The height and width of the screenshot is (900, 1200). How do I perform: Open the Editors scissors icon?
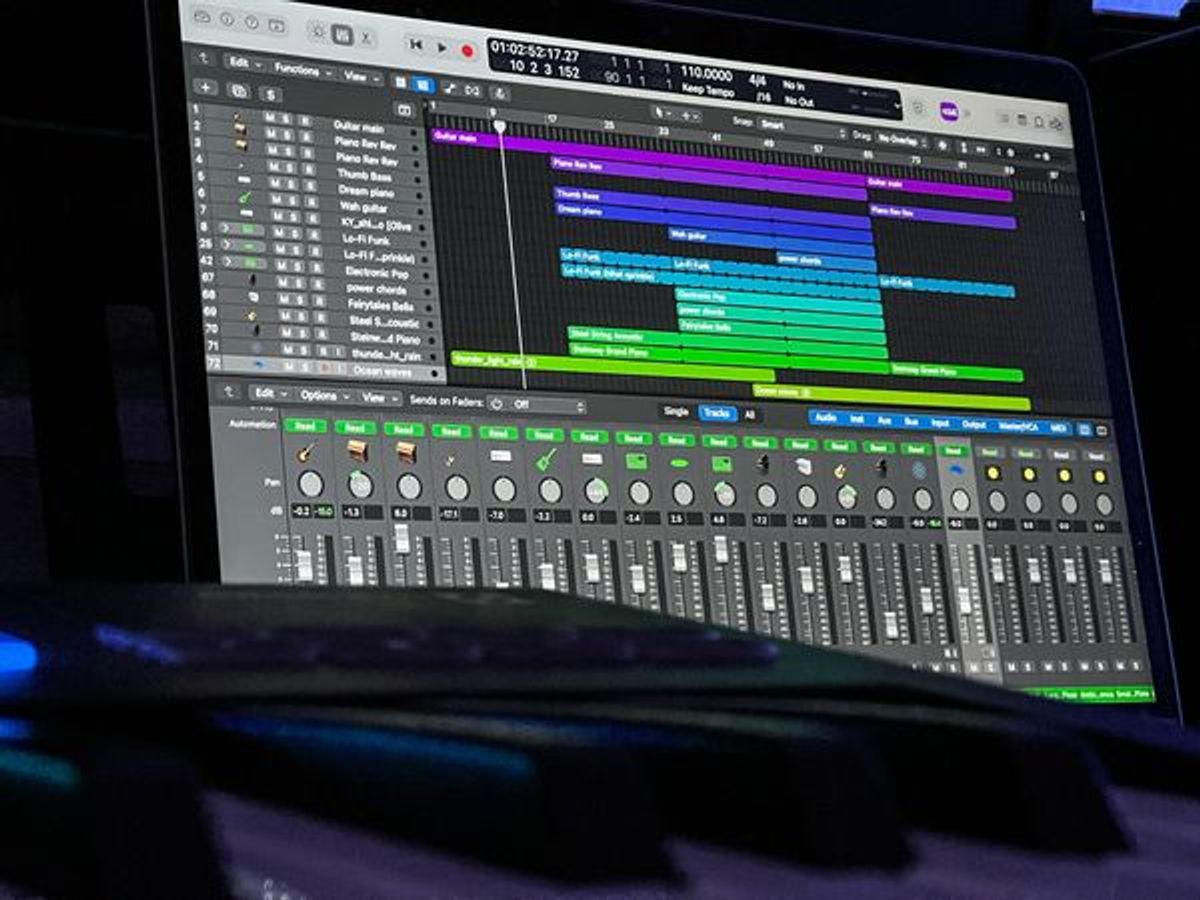[x=367, y=38]
